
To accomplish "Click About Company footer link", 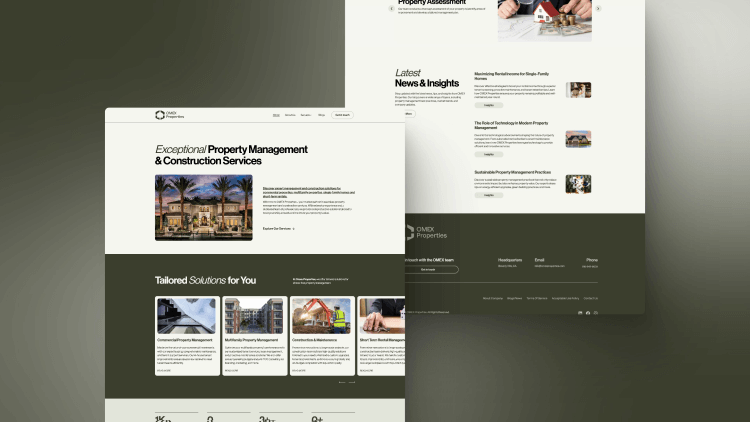I will pyautogui.click(x=493, y=299).
